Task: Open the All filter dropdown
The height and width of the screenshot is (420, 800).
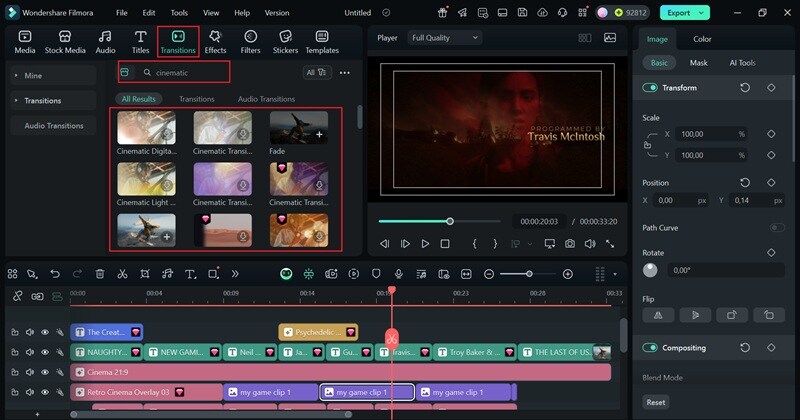Action: 316,72
